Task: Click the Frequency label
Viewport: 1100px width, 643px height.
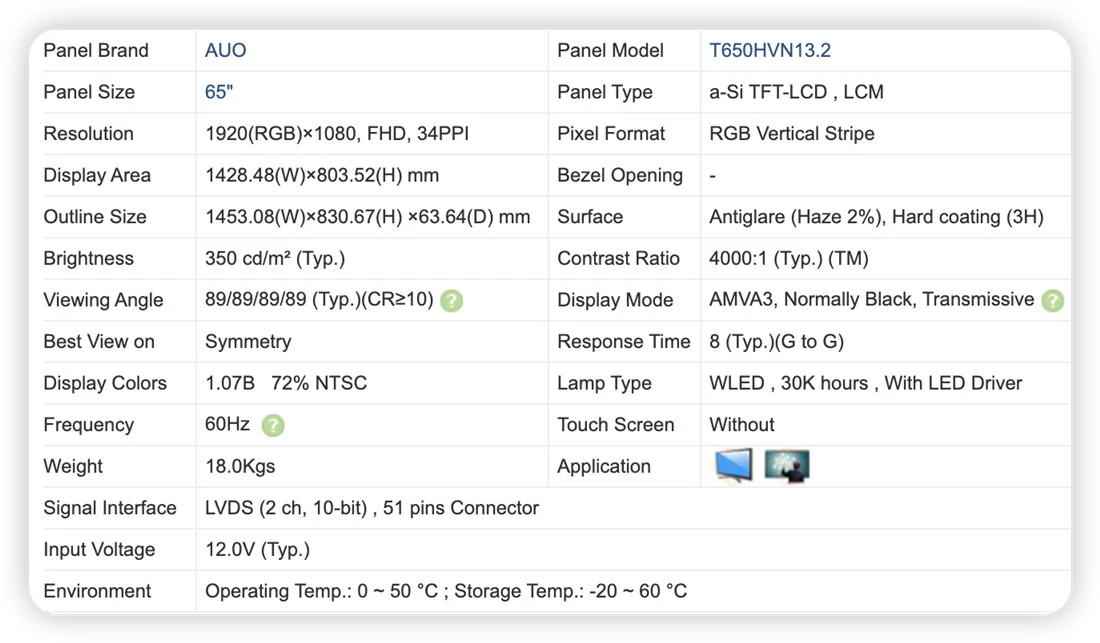Action: pyautogui.click(x=88, y=425)
